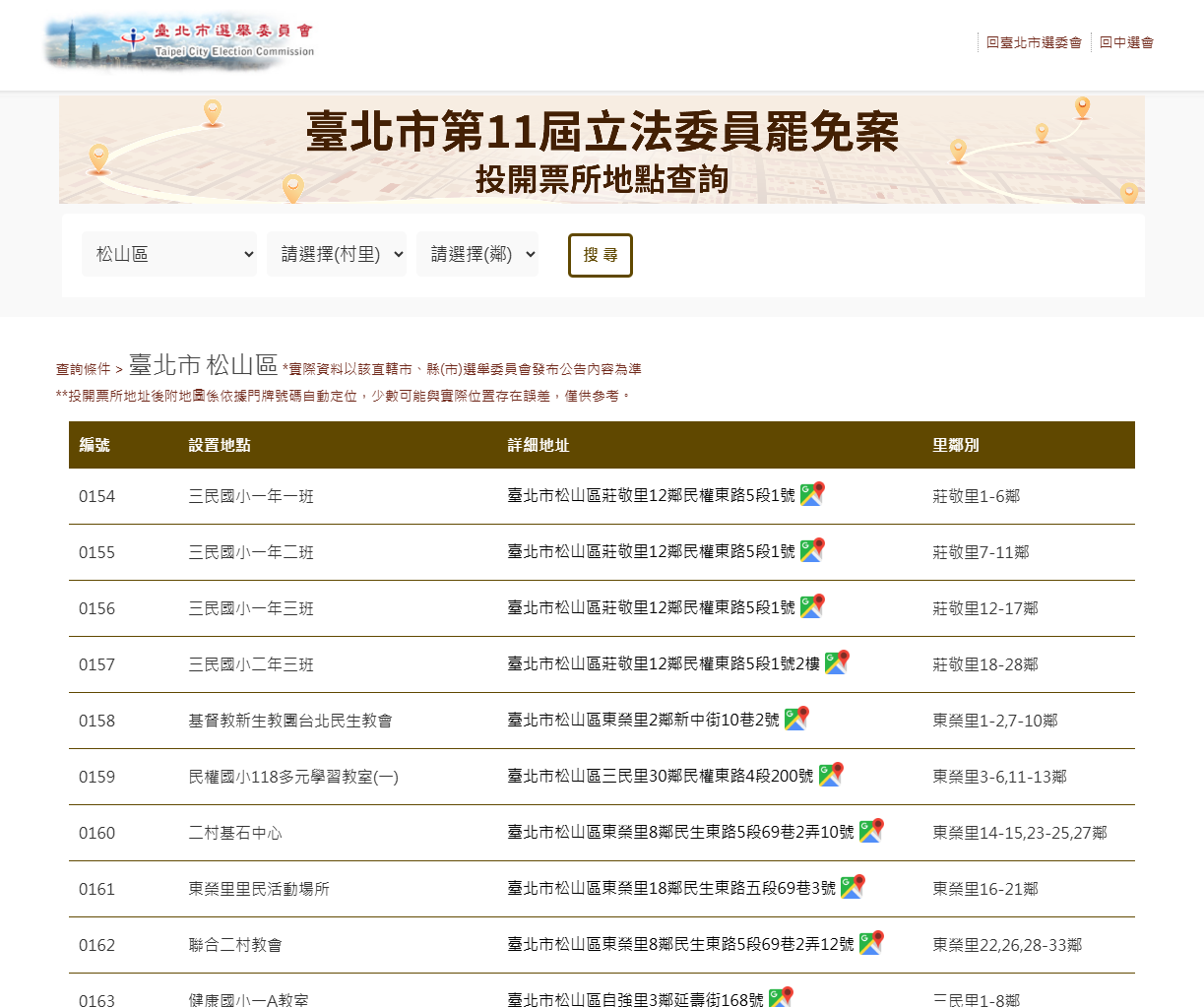Open map pin icon for row 0155
Viewport: 1204px width, 1007px height.
pos(811,550)
